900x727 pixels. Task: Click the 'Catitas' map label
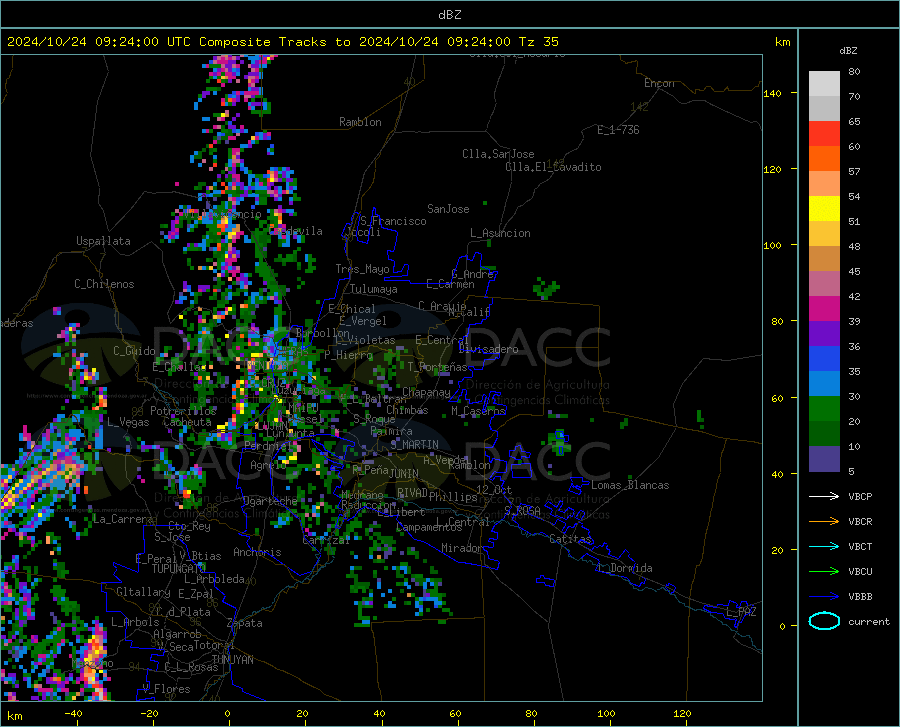coord(570,539)
